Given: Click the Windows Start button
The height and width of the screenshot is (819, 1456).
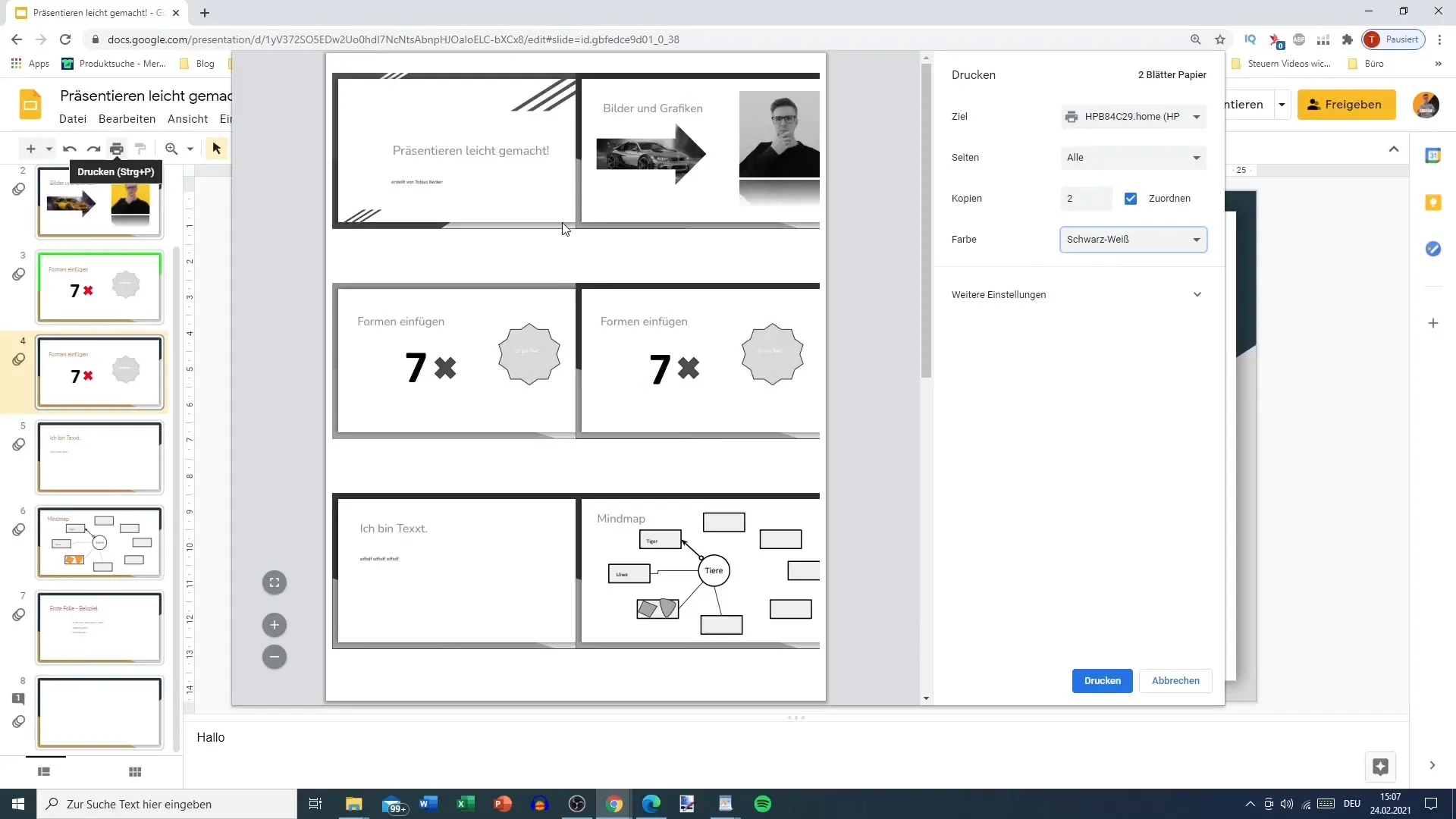Looking at the screenshot, I should tap(18, 804).
